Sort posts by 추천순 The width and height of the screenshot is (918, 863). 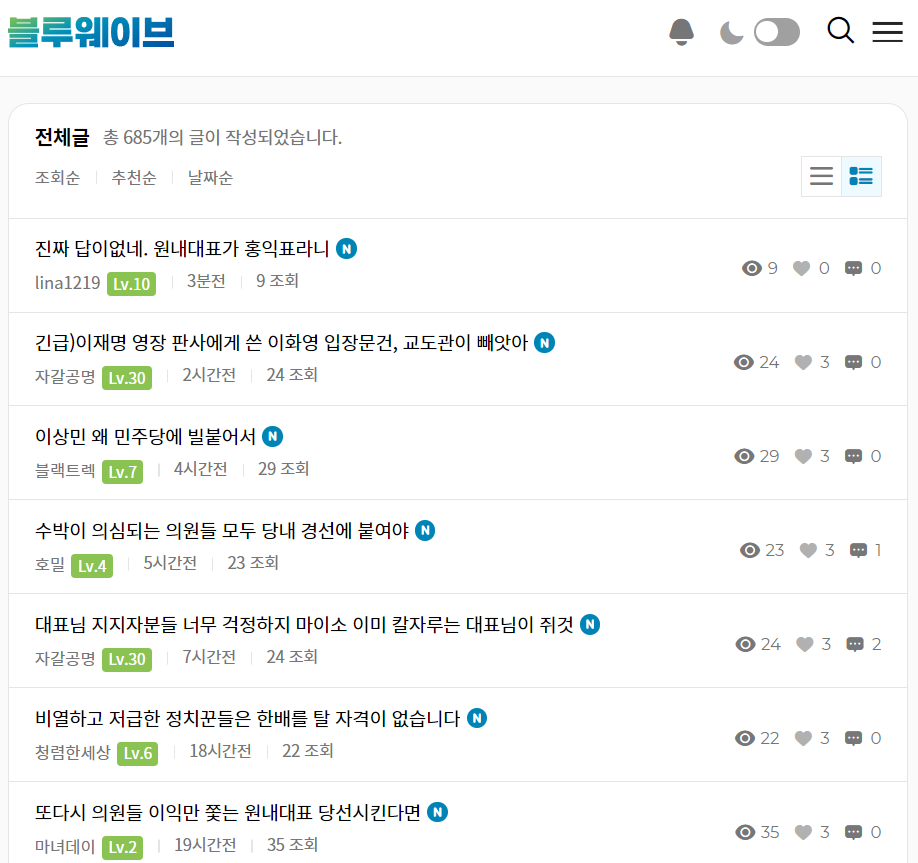coord(134,177)
